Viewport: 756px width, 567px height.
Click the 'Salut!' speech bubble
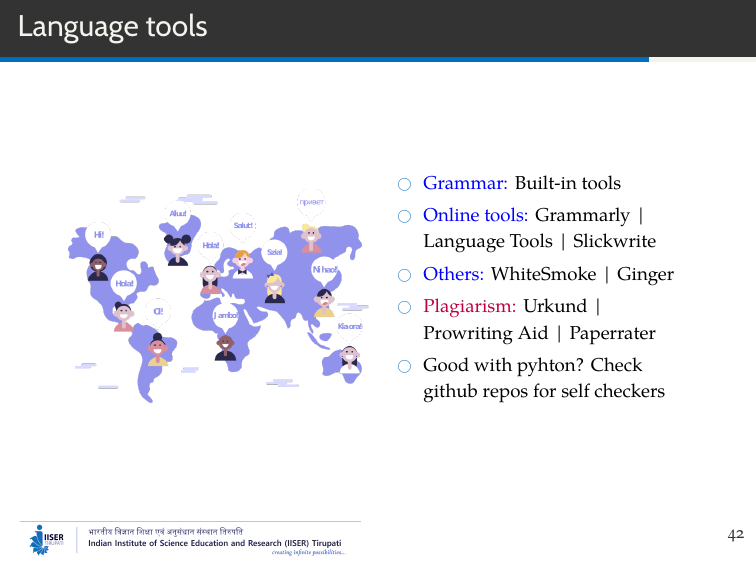coord(243,226)
